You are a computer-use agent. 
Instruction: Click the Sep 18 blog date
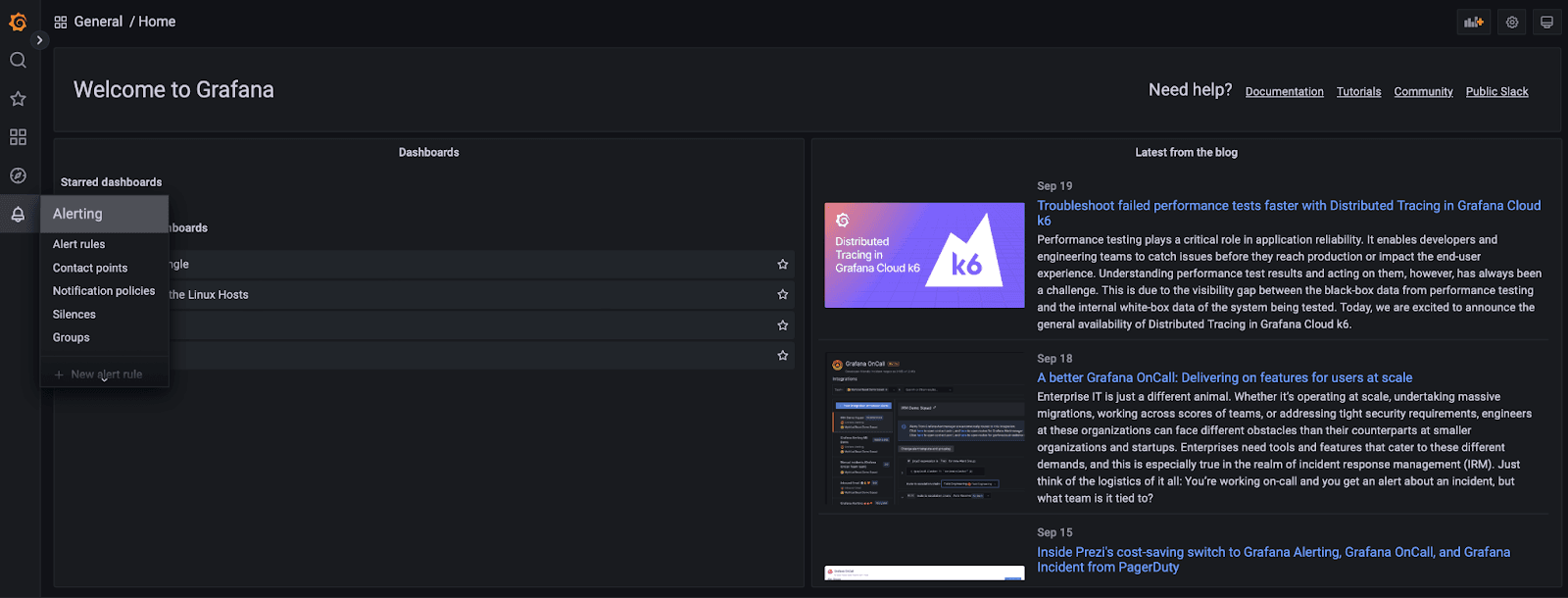1054,359
